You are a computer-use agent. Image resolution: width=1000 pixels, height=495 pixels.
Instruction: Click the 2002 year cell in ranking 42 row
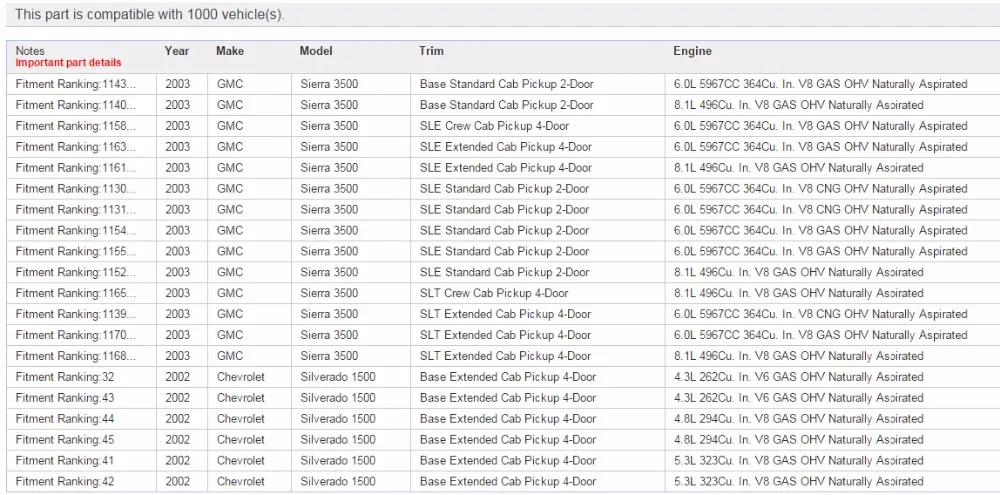click(x=182, y=481)
